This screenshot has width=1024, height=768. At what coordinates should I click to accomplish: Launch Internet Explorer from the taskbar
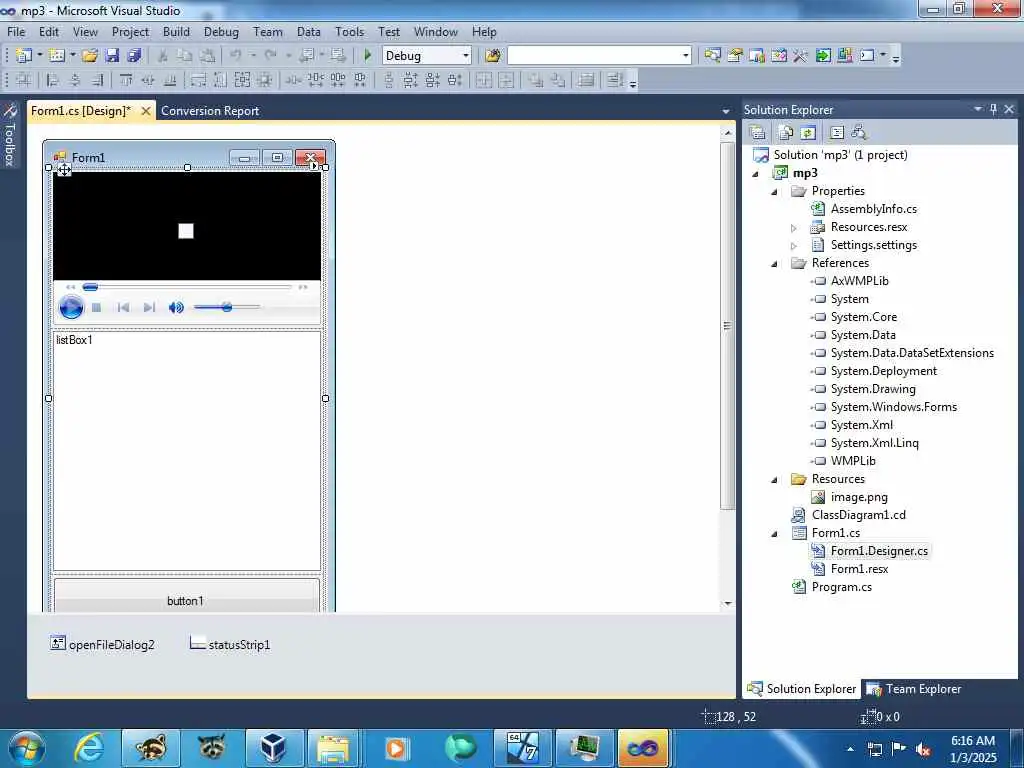[89, 748]
